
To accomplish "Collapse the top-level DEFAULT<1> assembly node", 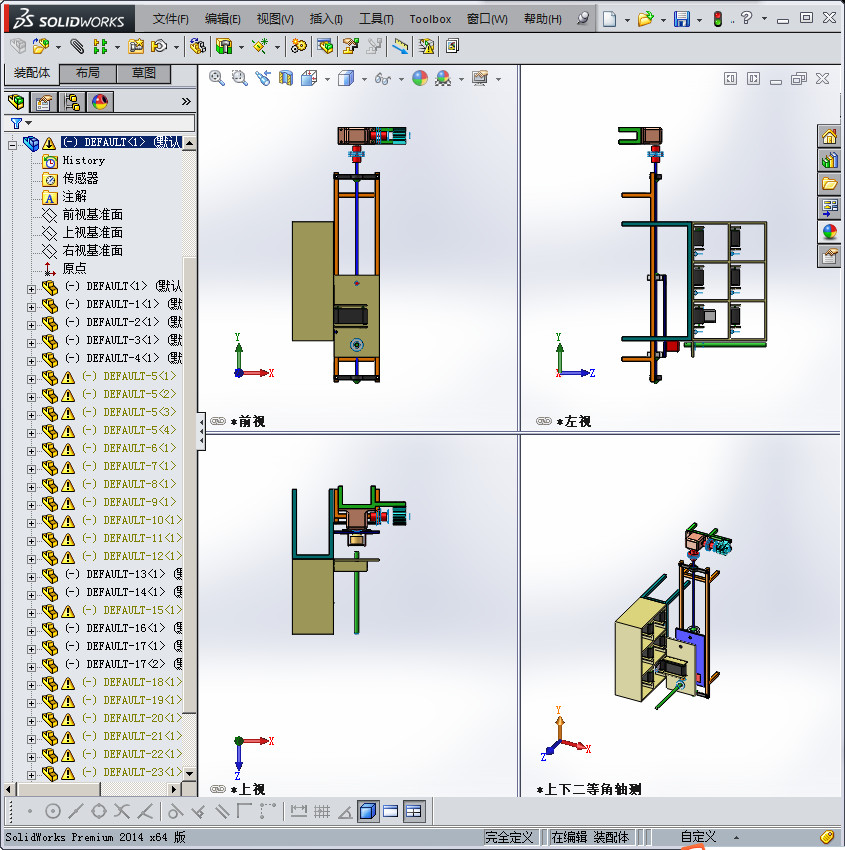I will (x=12, y=145).
